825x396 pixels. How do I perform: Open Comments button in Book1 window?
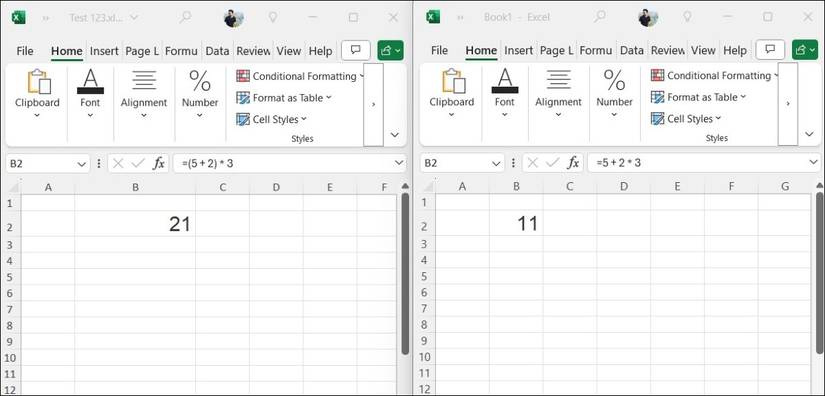pyautogui.click(x=770, y=50)
